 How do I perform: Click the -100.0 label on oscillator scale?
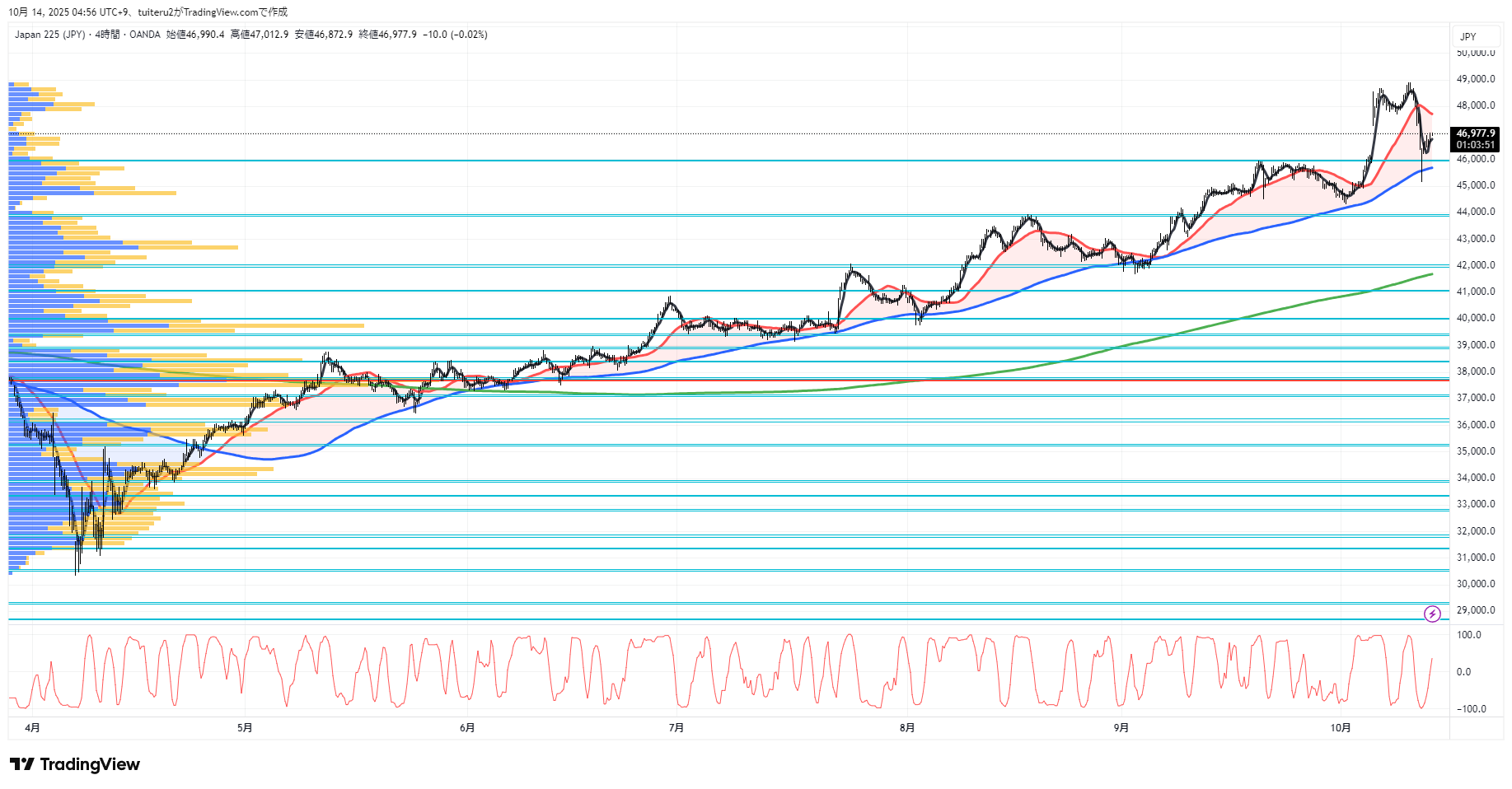[1471, 709]
